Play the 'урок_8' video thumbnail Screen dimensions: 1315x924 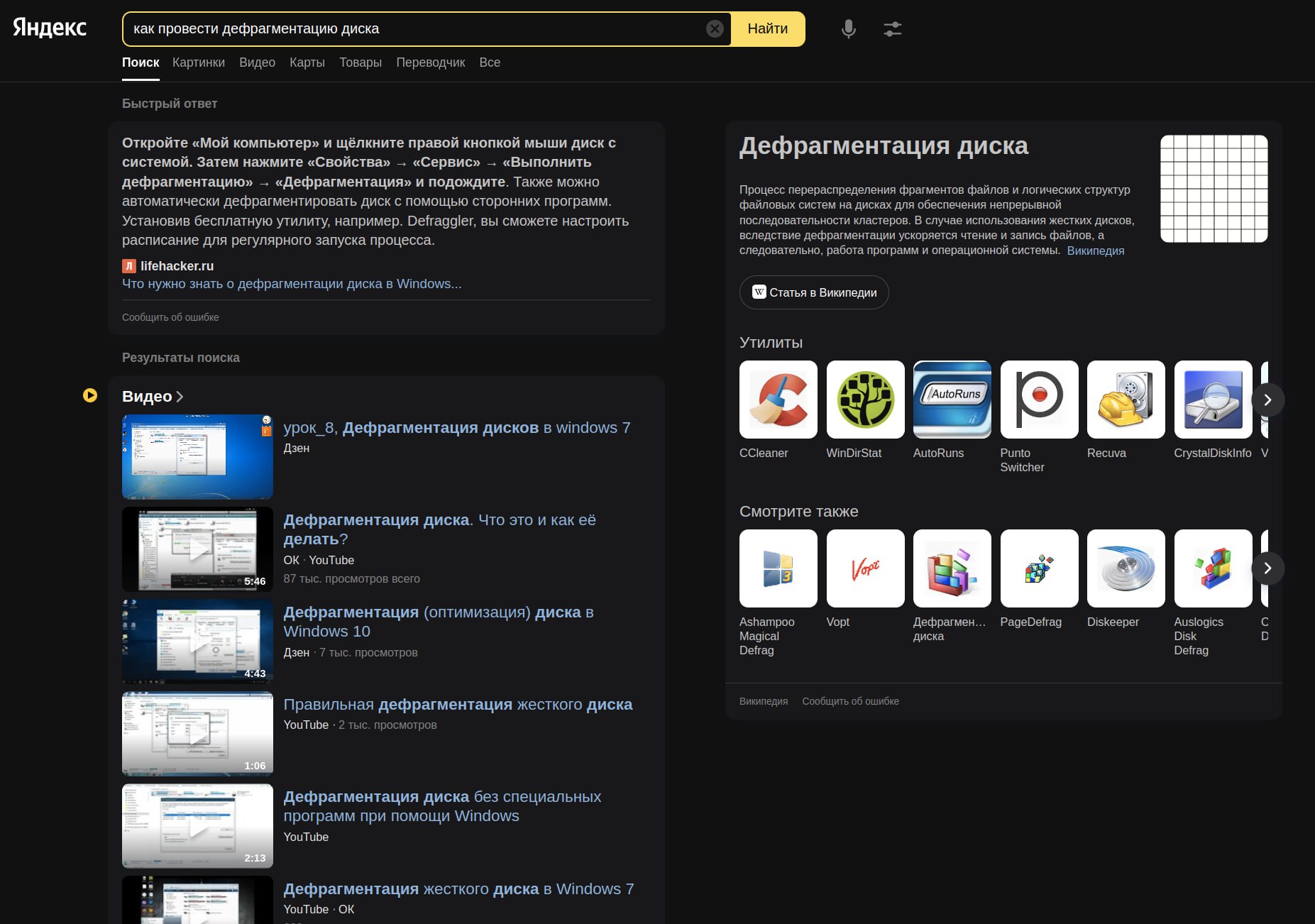[197, 457]
